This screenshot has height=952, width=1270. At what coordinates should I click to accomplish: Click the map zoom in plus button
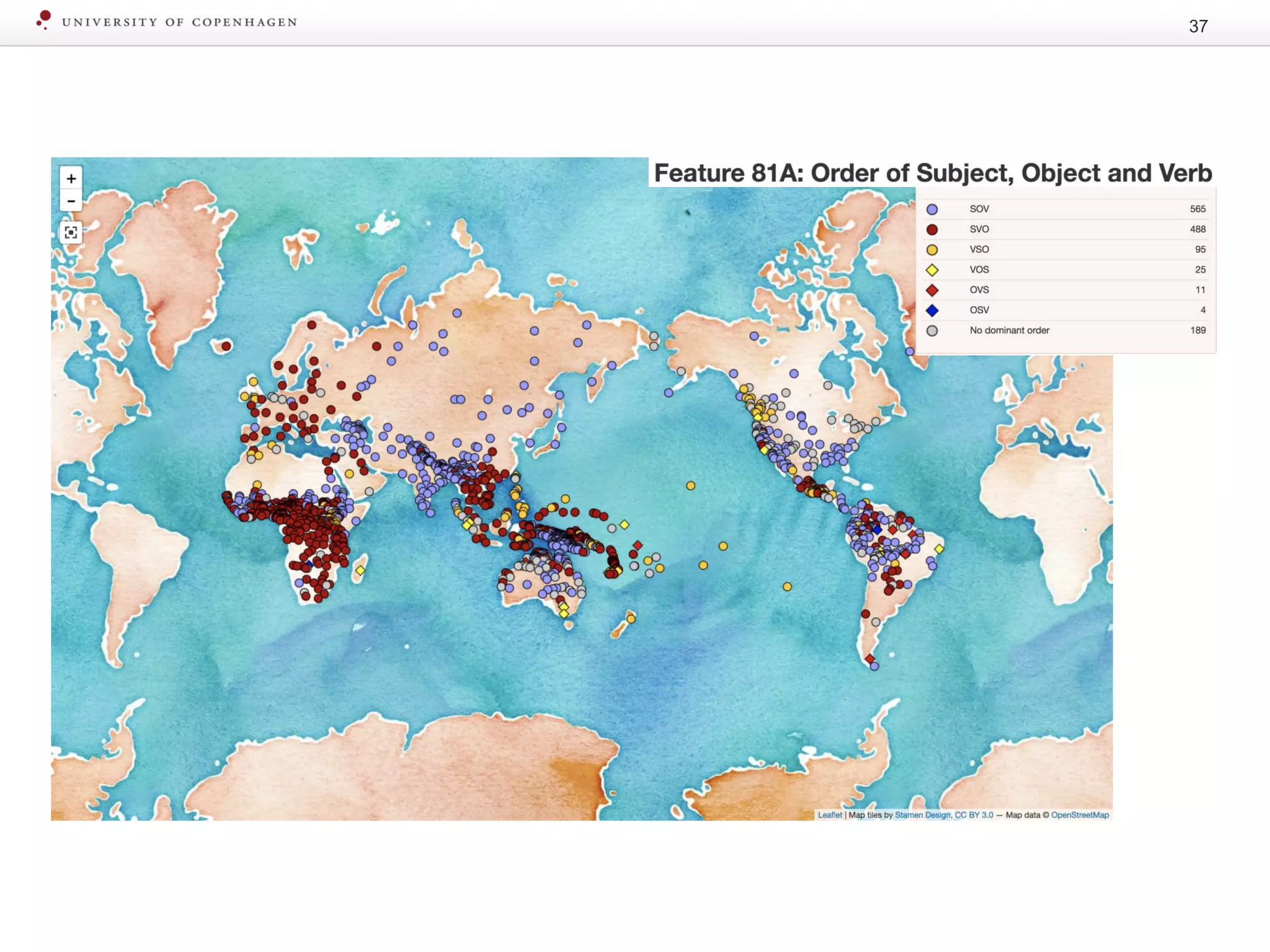click(x=71, y=179)
